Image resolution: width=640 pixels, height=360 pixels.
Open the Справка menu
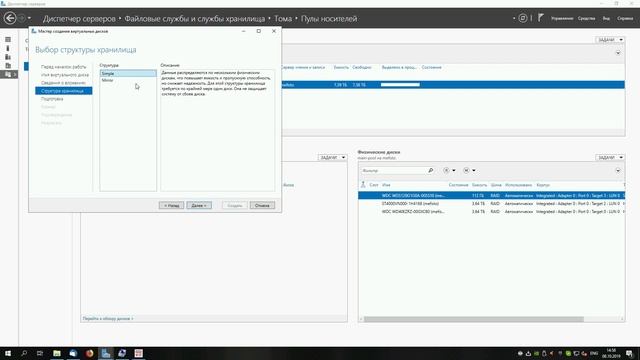[x=625, y=18]
